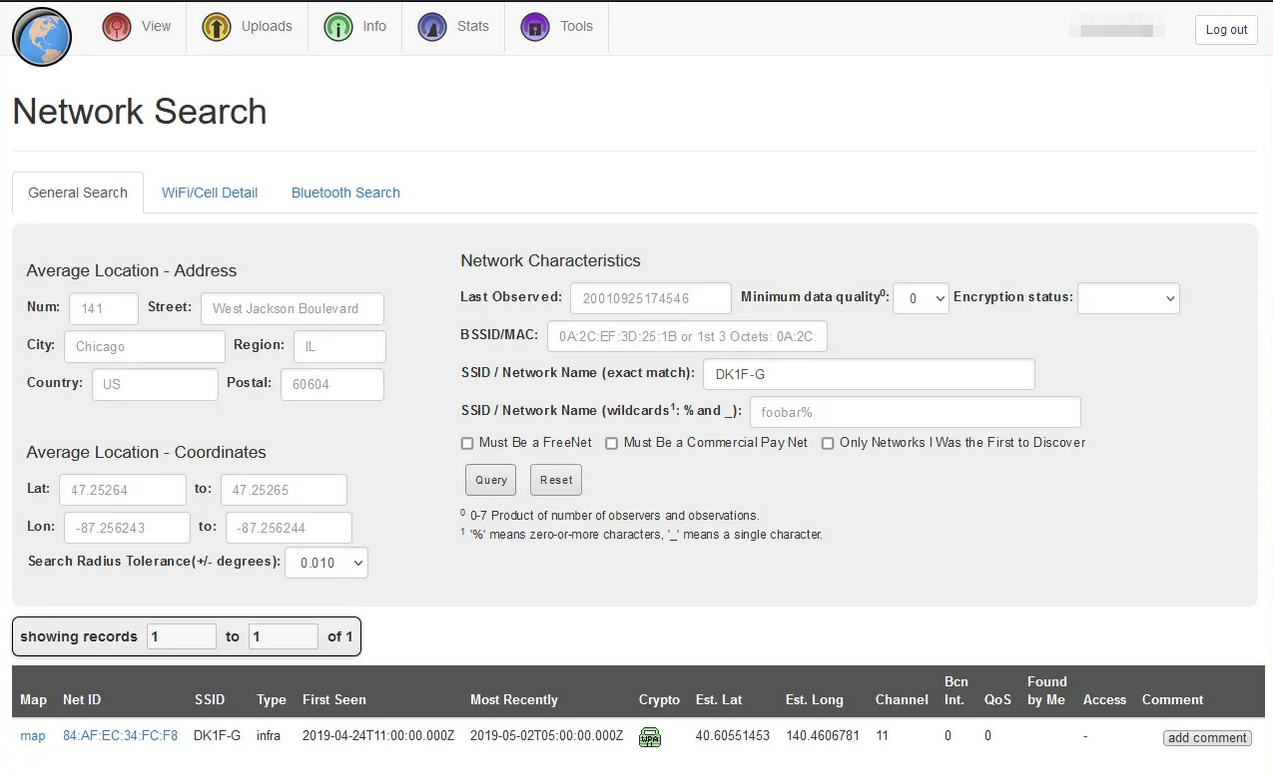Toggle Only Networks I Was First to Discover
1273x774 pixels.
(x=827, y=443)
